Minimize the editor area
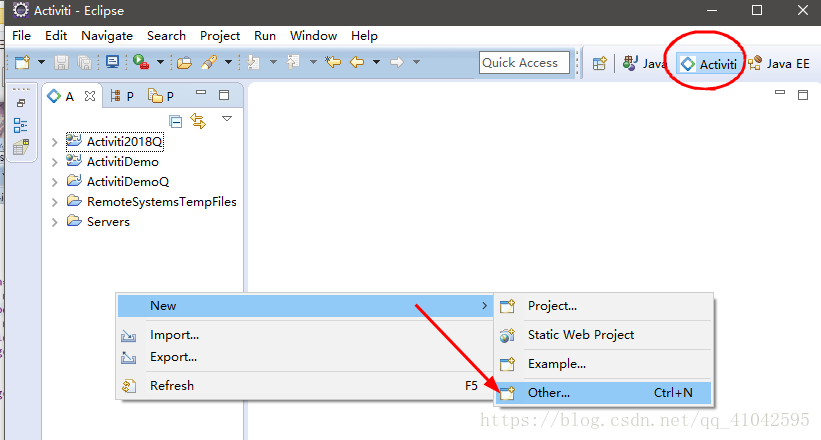This screenshot has width=821, height=440. point(780,93)
